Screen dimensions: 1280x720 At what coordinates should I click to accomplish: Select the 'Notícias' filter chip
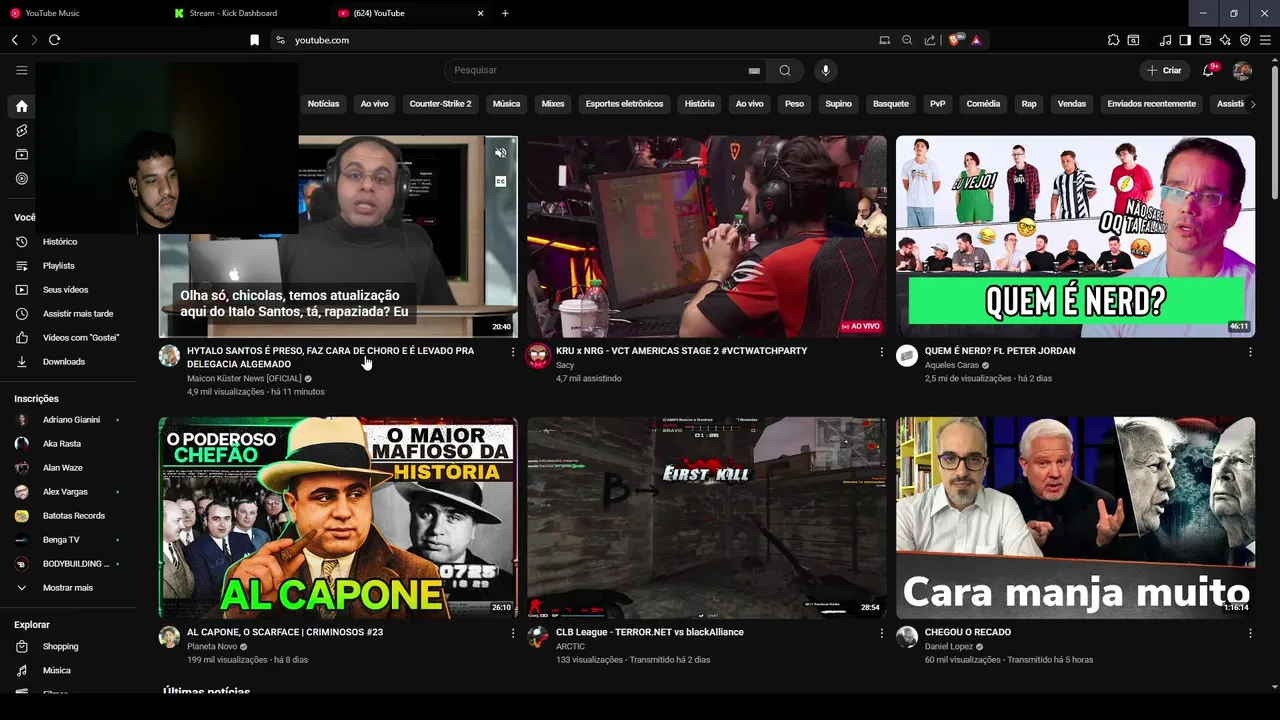(x=323, y=104)
